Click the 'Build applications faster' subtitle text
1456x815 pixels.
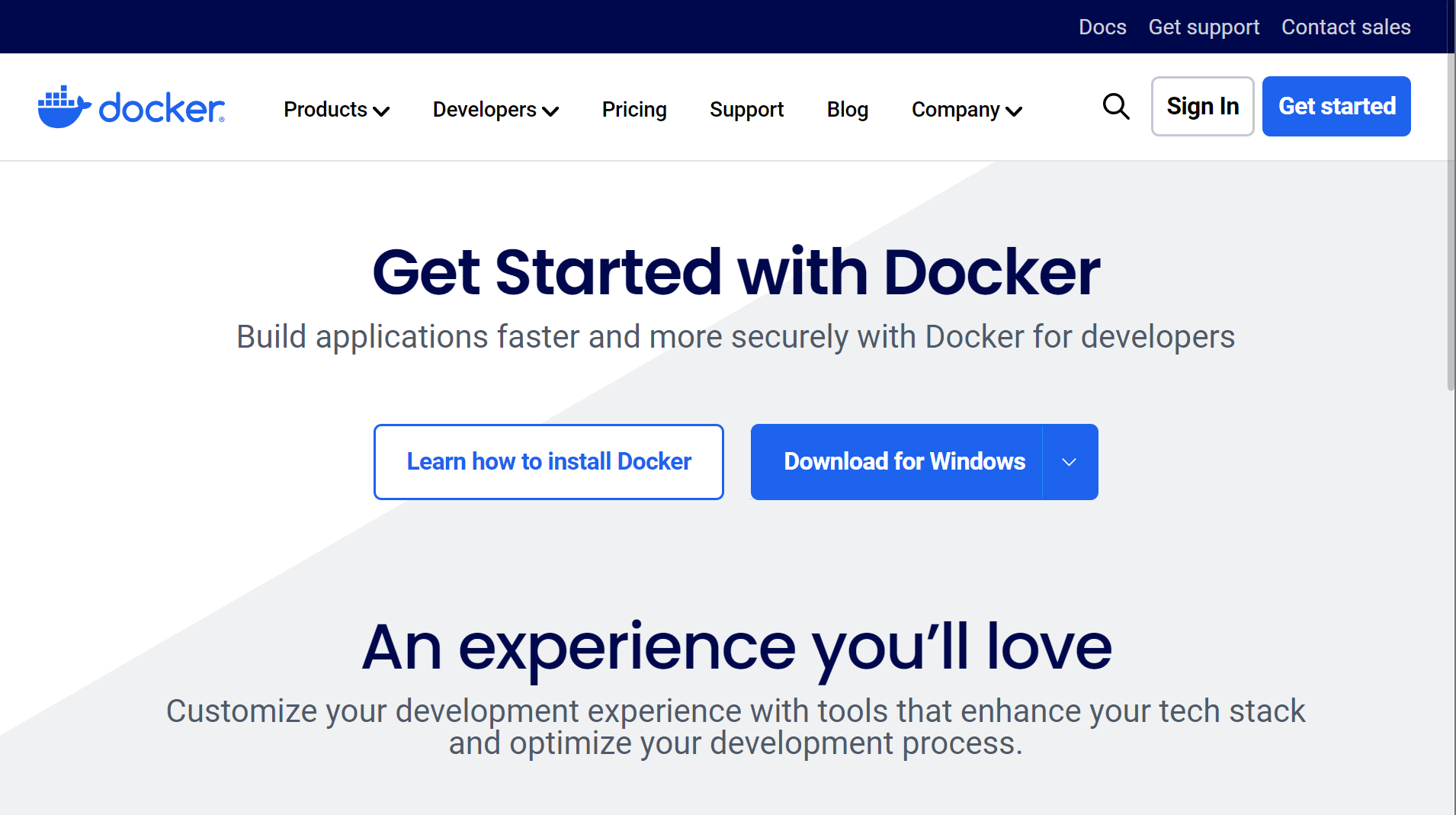pyautogui.click(x=736, y=337)
